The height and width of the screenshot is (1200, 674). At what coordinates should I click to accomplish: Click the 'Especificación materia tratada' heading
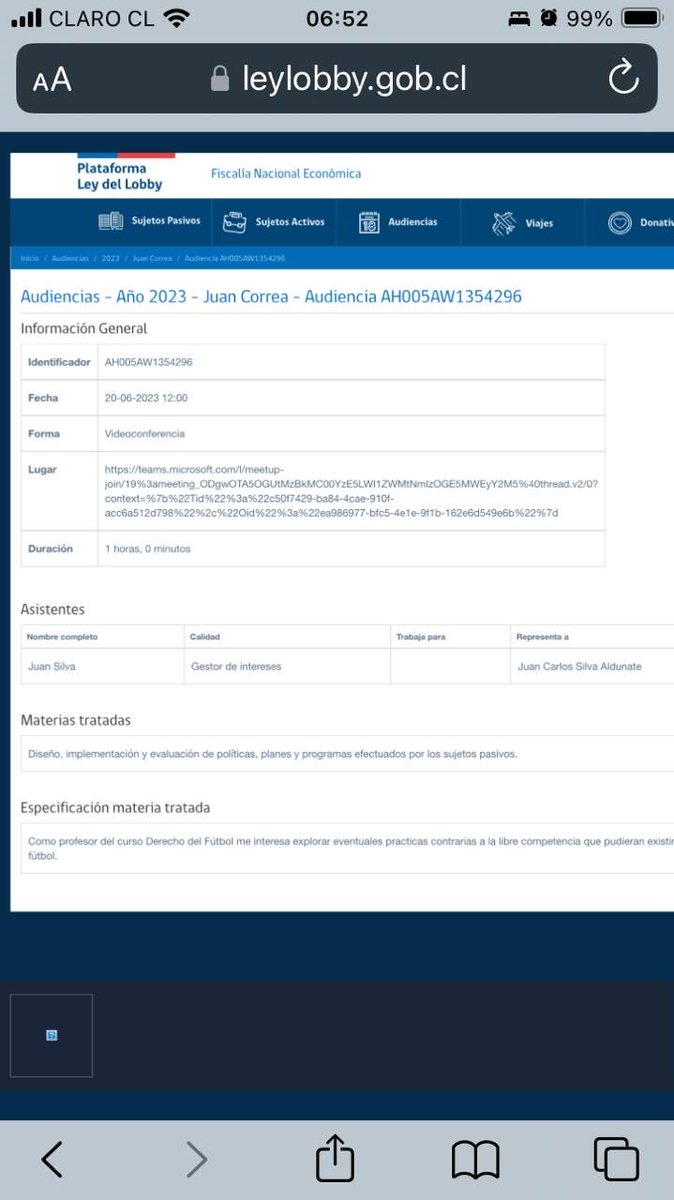pos(115,807)
